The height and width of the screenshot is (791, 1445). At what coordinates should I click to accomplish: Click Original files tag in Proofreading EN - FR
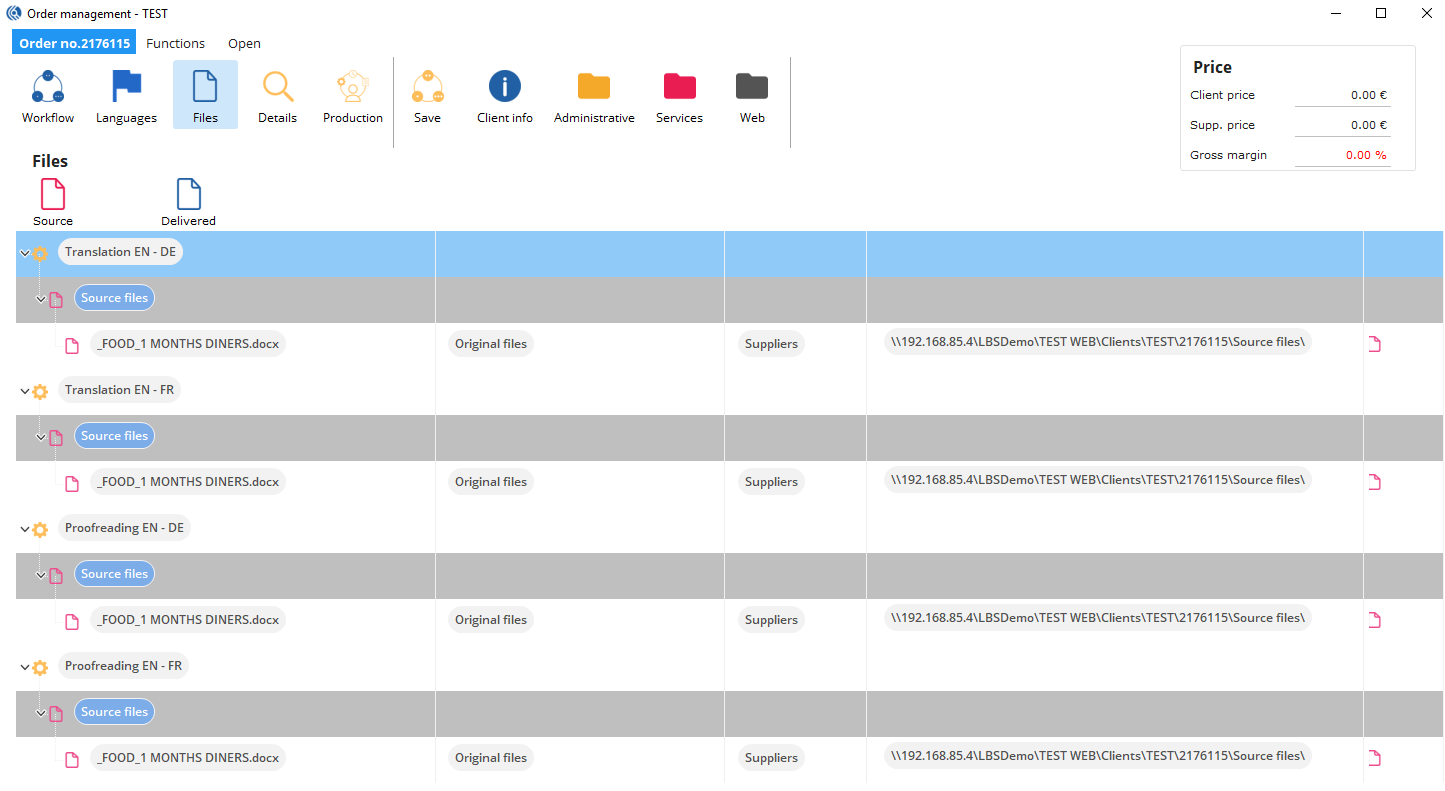(x=490, y=758)
